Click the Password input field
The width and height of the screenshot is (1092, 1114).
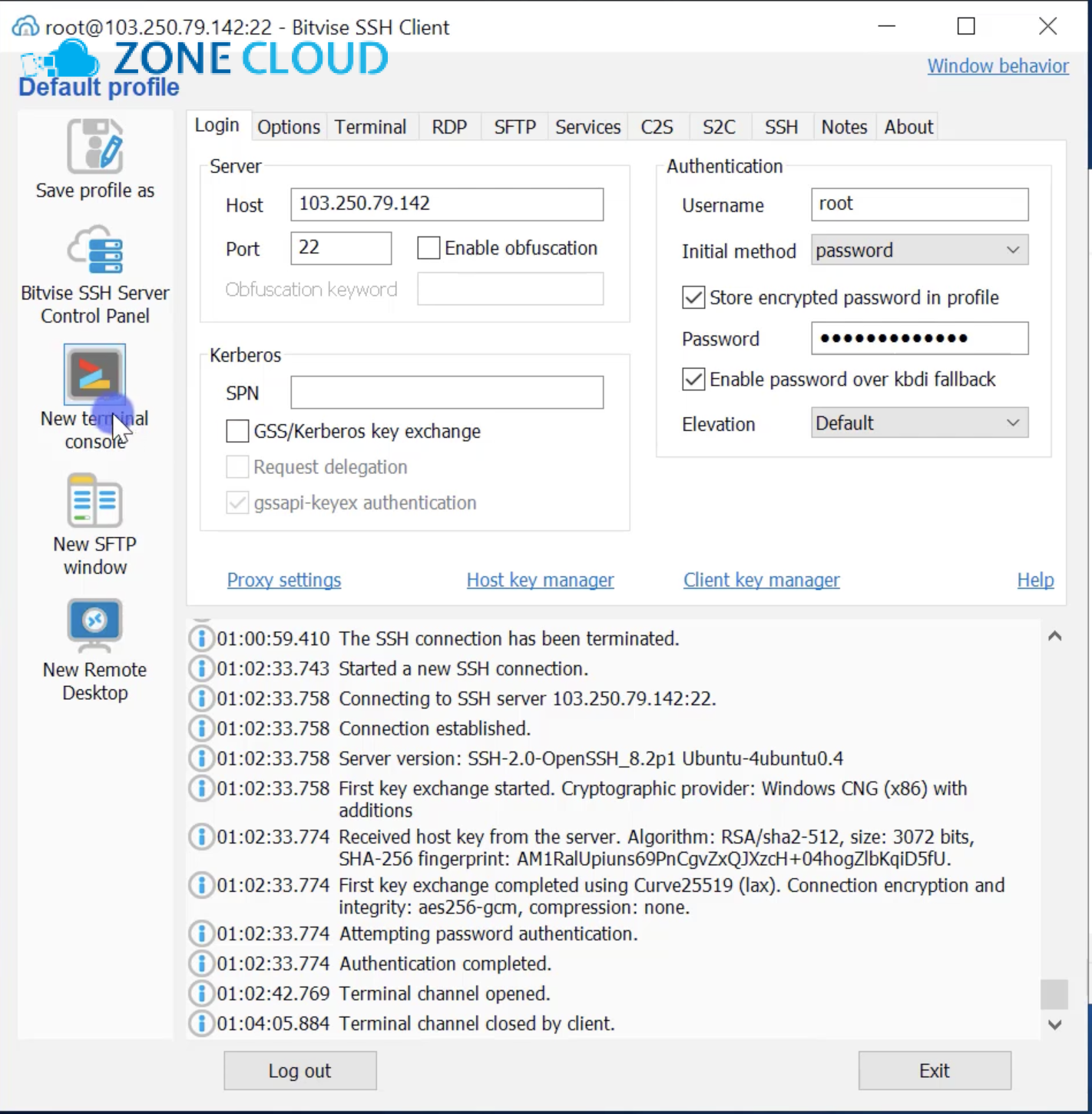pos(919,338)
